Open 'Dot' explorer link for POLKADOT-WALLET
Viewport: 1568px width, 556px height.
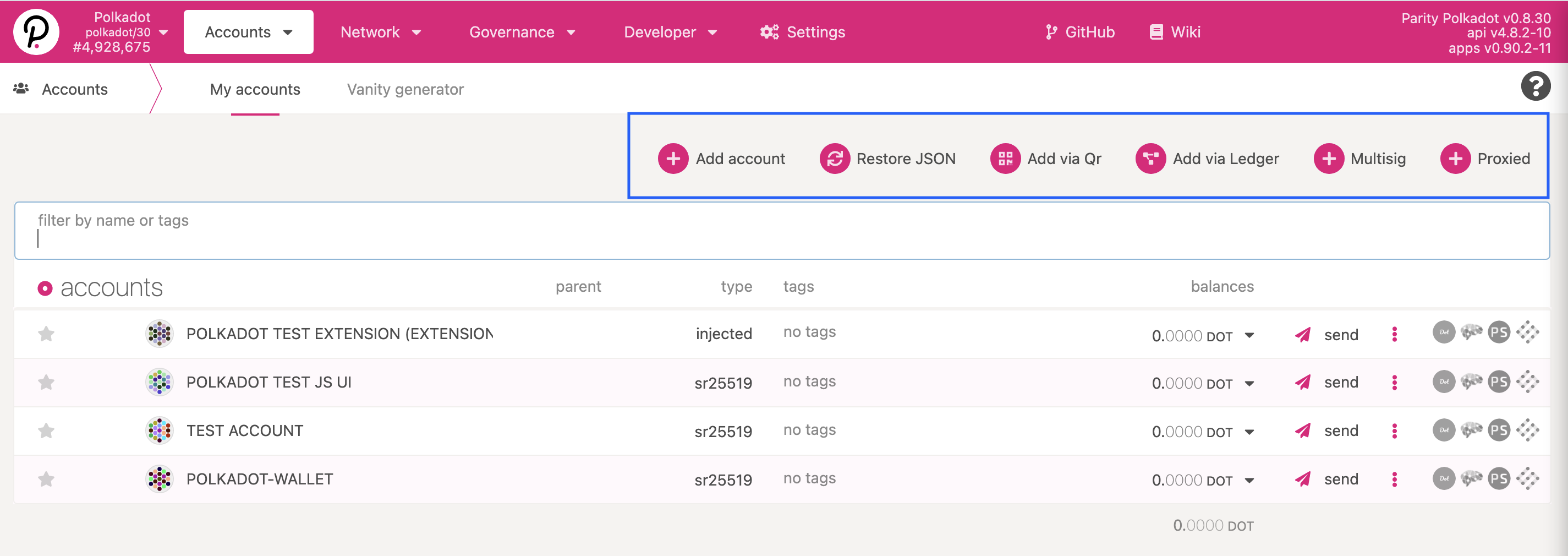click(1443, 478)
